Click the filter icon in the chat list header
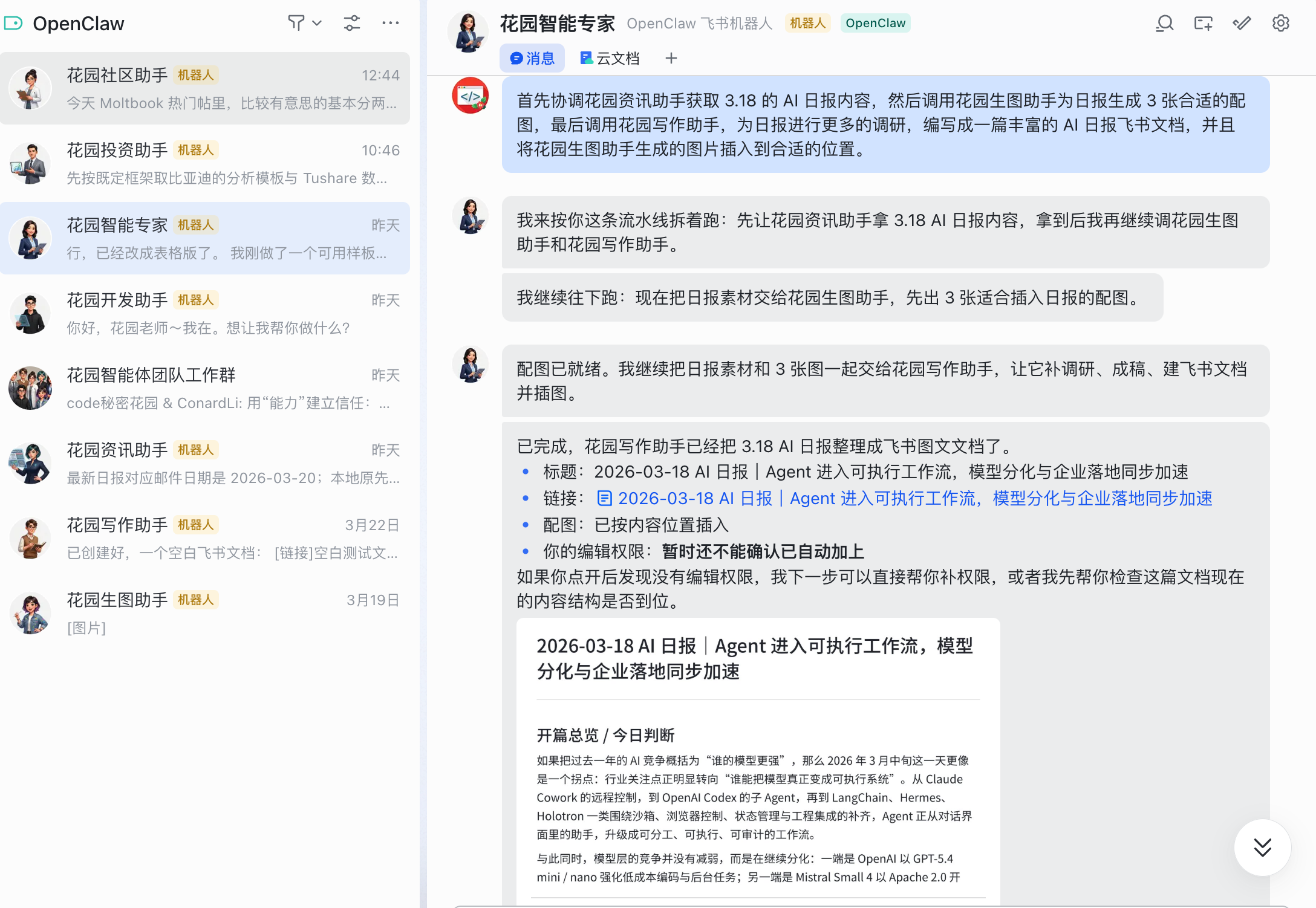 [x=296, y=23]
